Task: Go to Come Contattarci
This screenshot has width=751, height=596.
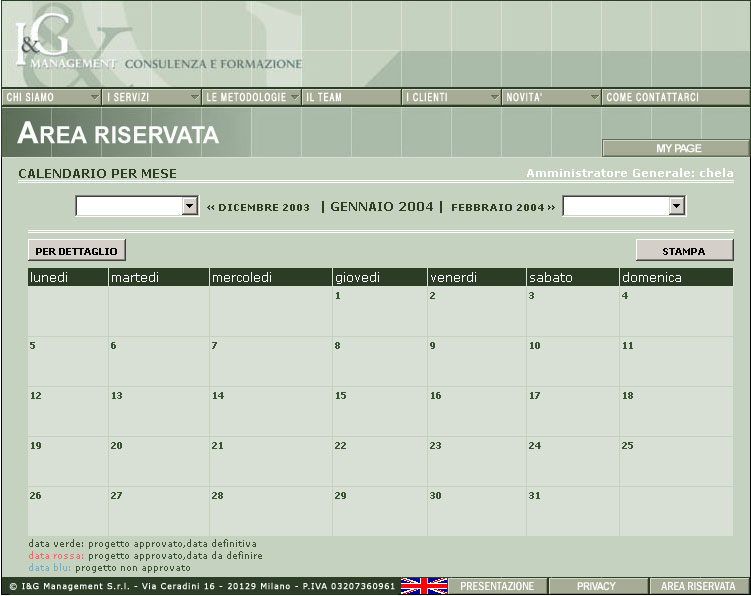Action: point(652,97)
